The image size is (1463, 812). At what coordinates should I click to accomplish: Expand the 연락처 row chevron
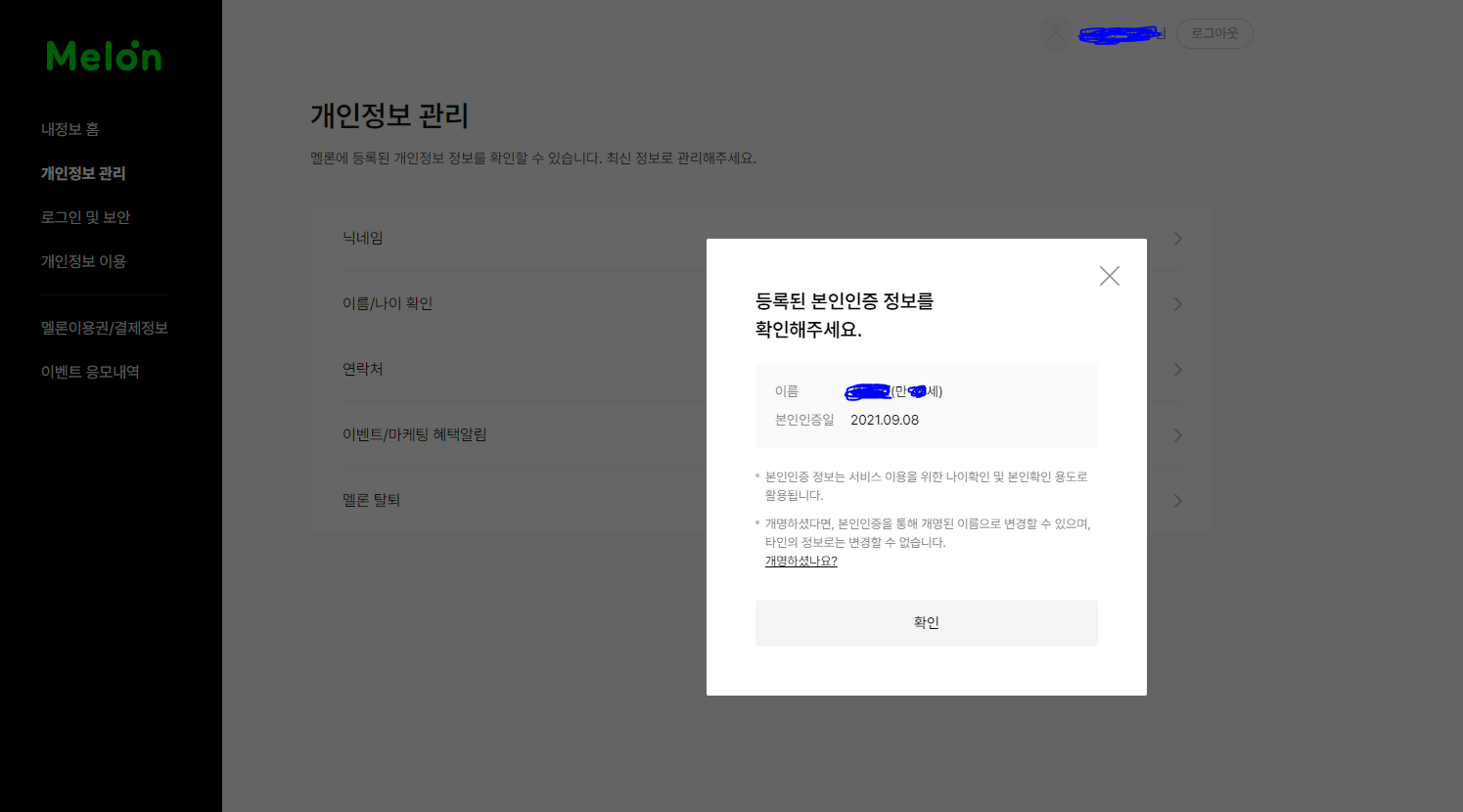1178,370
